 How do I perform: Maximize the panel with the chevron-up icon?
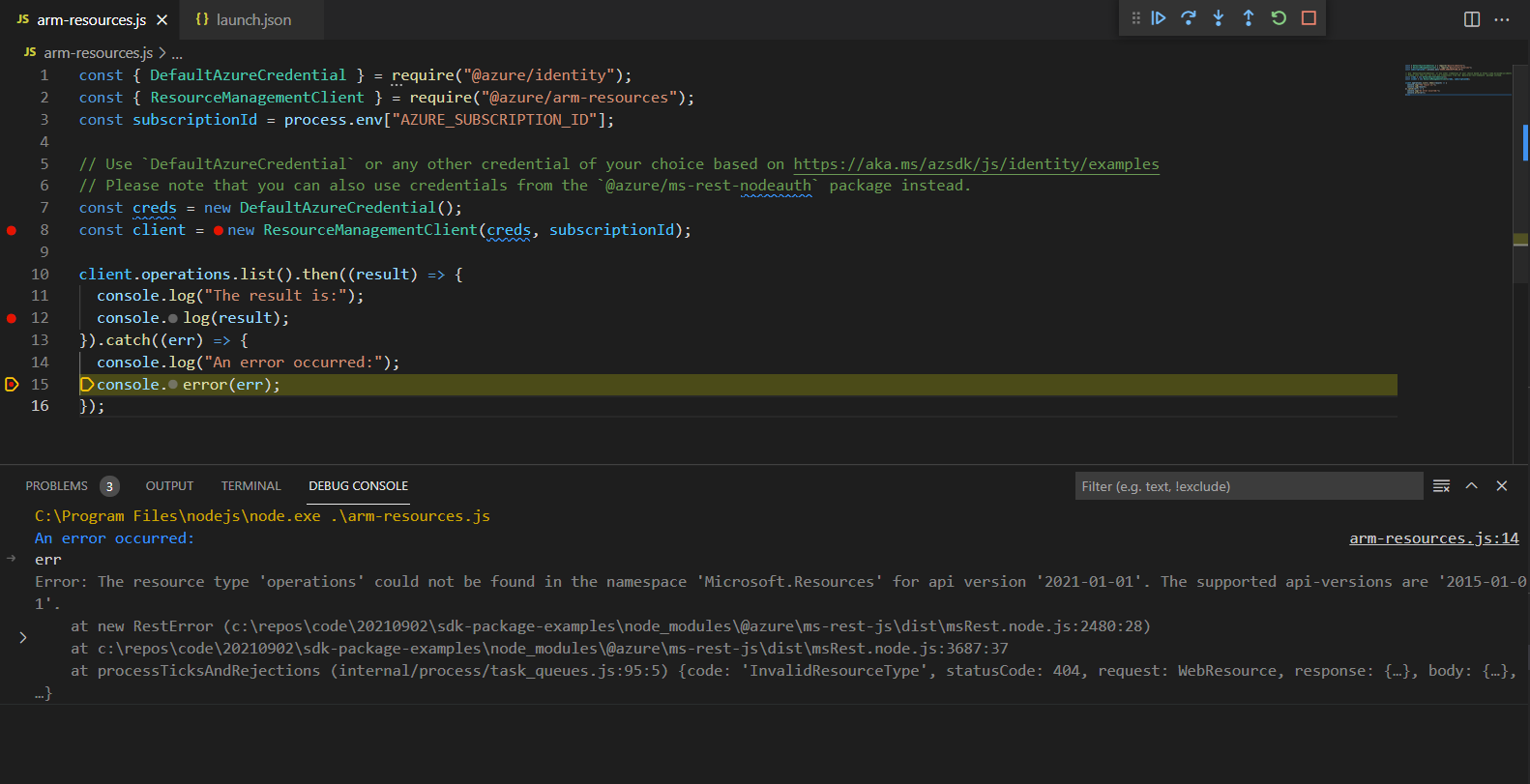point(1471,486)
